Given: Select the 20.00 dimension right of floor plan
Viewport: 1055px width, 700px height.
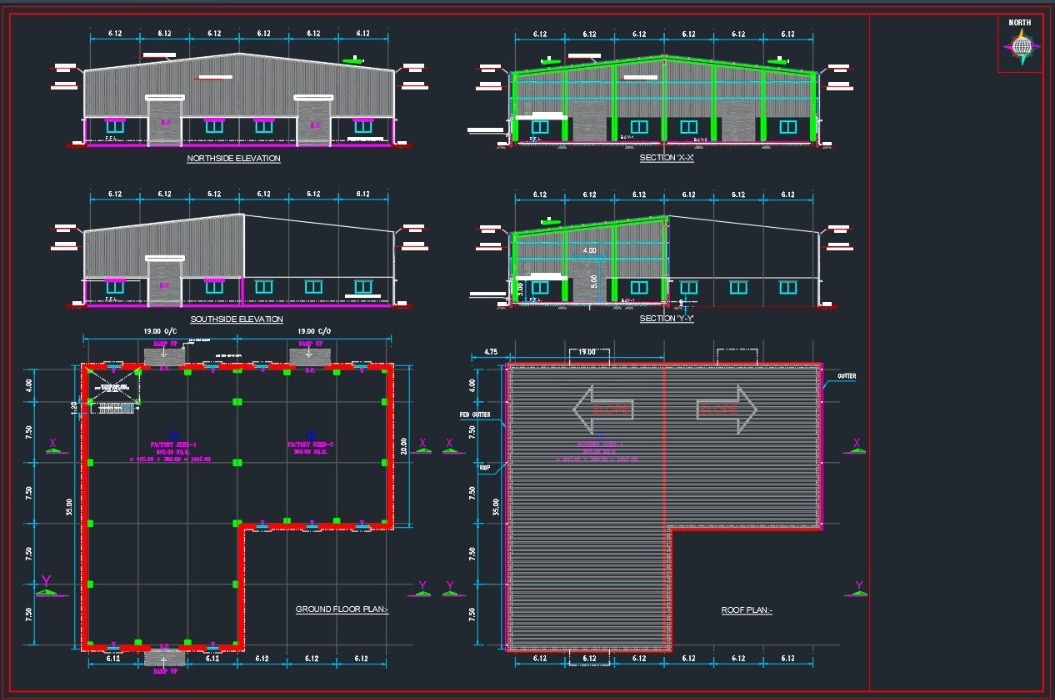Looking at the screenshot, I should point(404,445).
